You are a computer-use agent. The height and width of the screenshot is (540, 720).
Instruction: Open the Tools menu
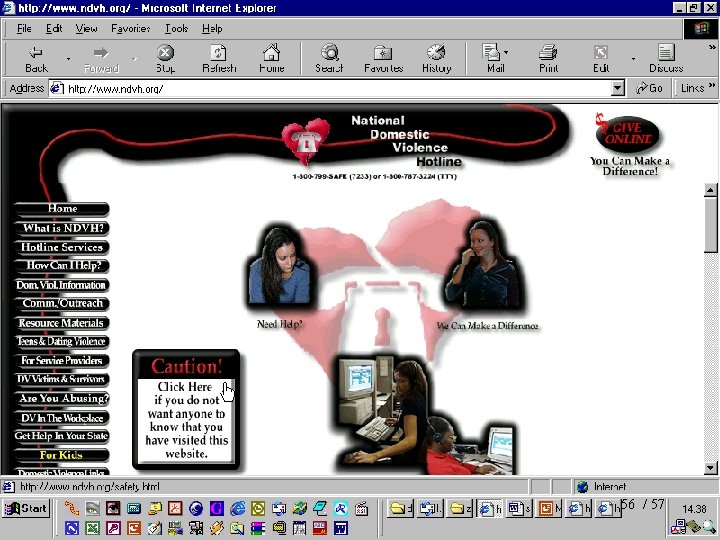coord(176,28)
